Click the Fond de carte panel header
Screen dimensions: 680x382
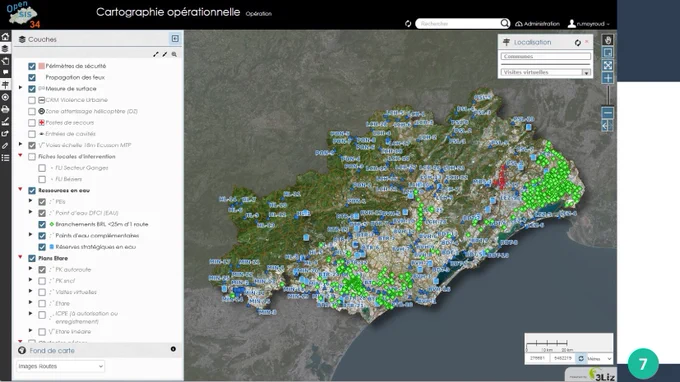click(x=98, y=350)
